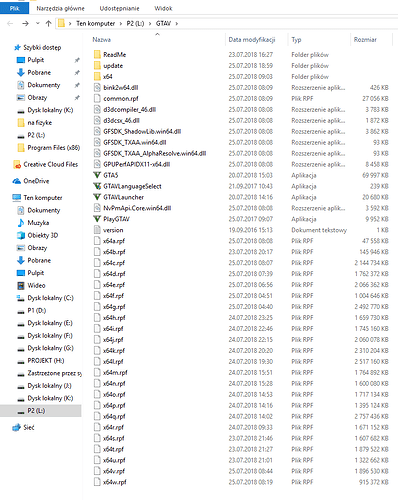Screen dimensions: 398x500
Task: Select file named x64c.rpf
Action: point(114,263)
